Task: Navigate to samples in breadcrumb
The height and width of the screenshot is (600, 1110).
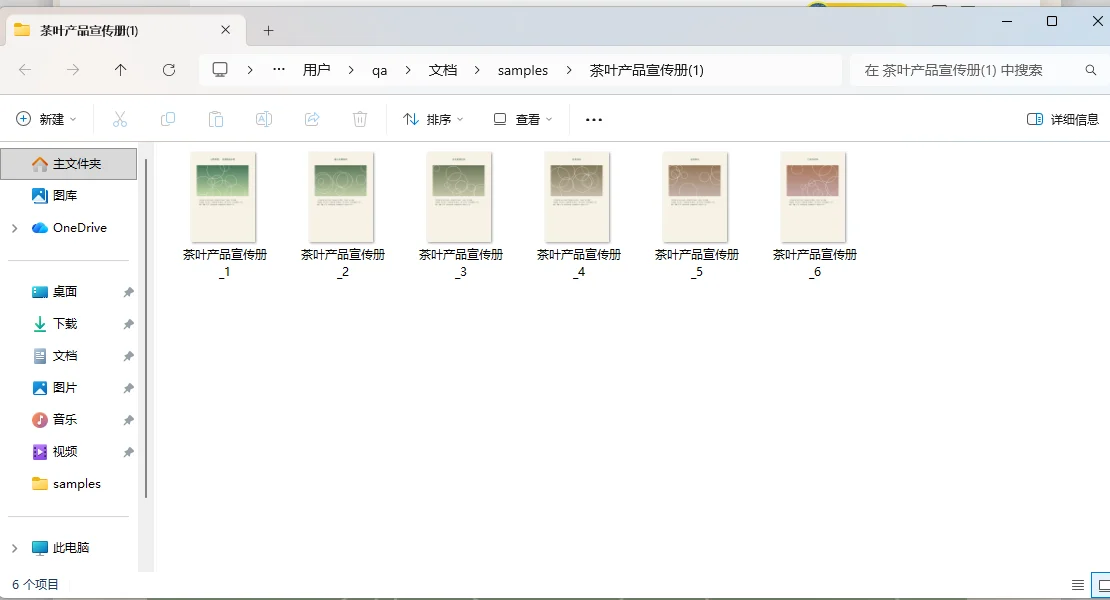Action: [x=522, y=70]
